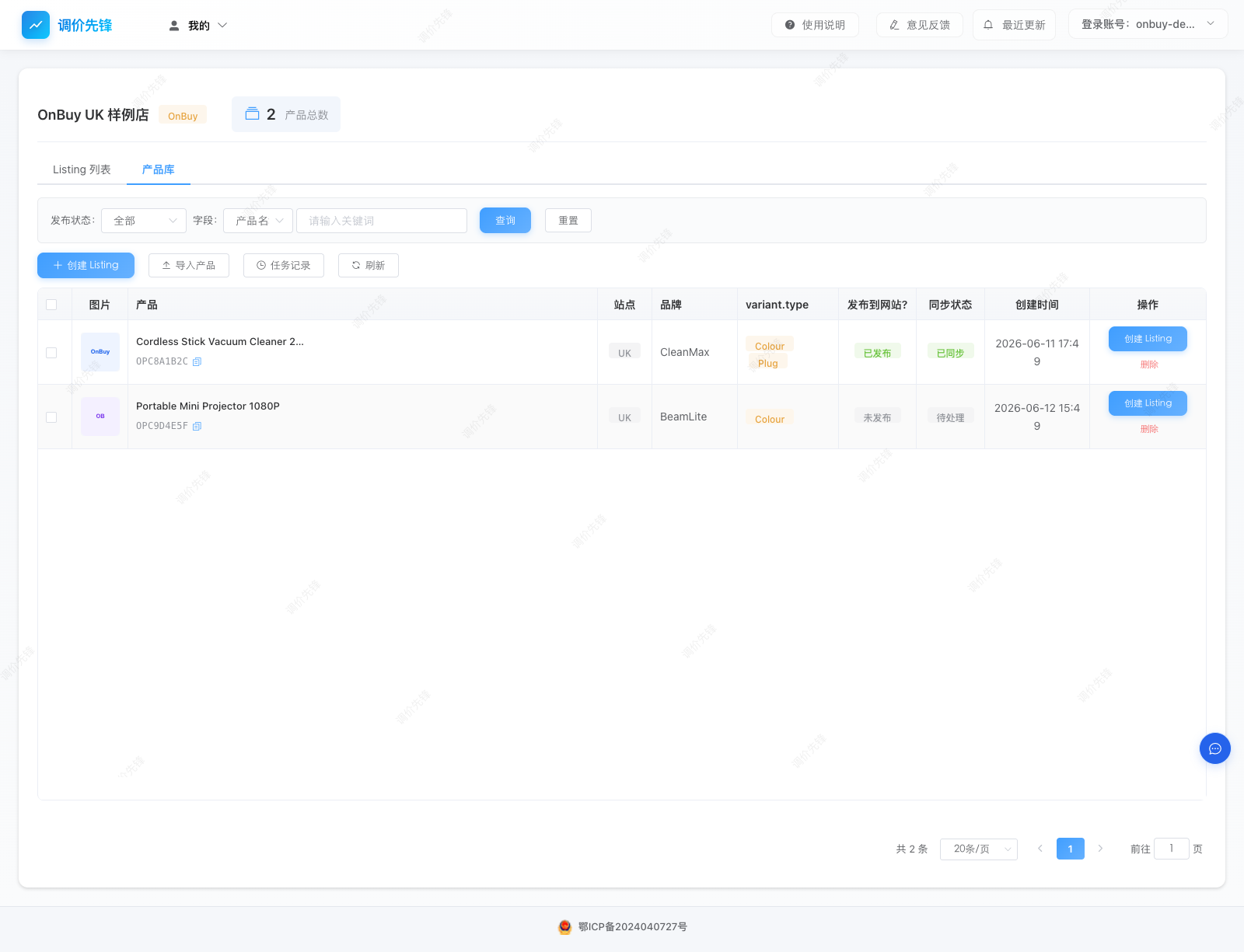Viewport: 1244px width, 952px height.
Task: Open 任务记录 task history
Action: (284, 265)
